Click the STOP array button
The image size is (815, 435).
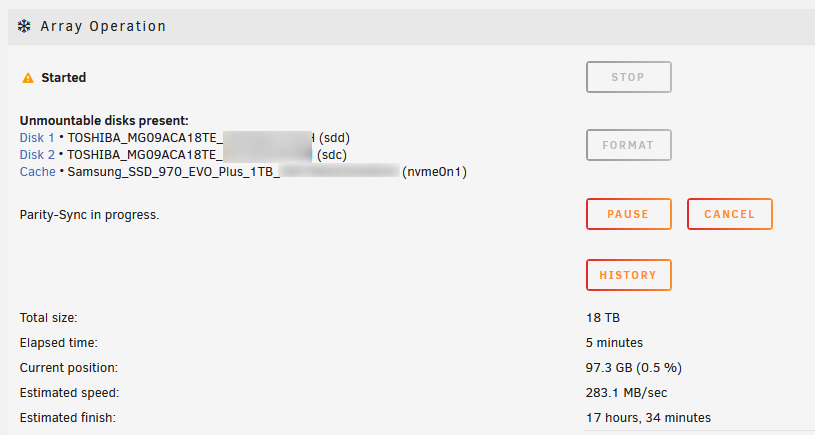628,77
